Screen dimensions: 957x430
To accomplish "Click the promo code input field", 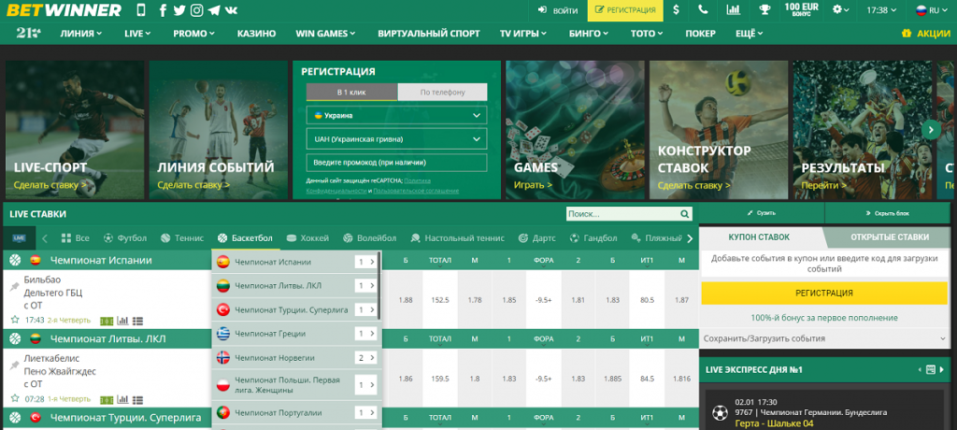I will click(x=397, y=163).
